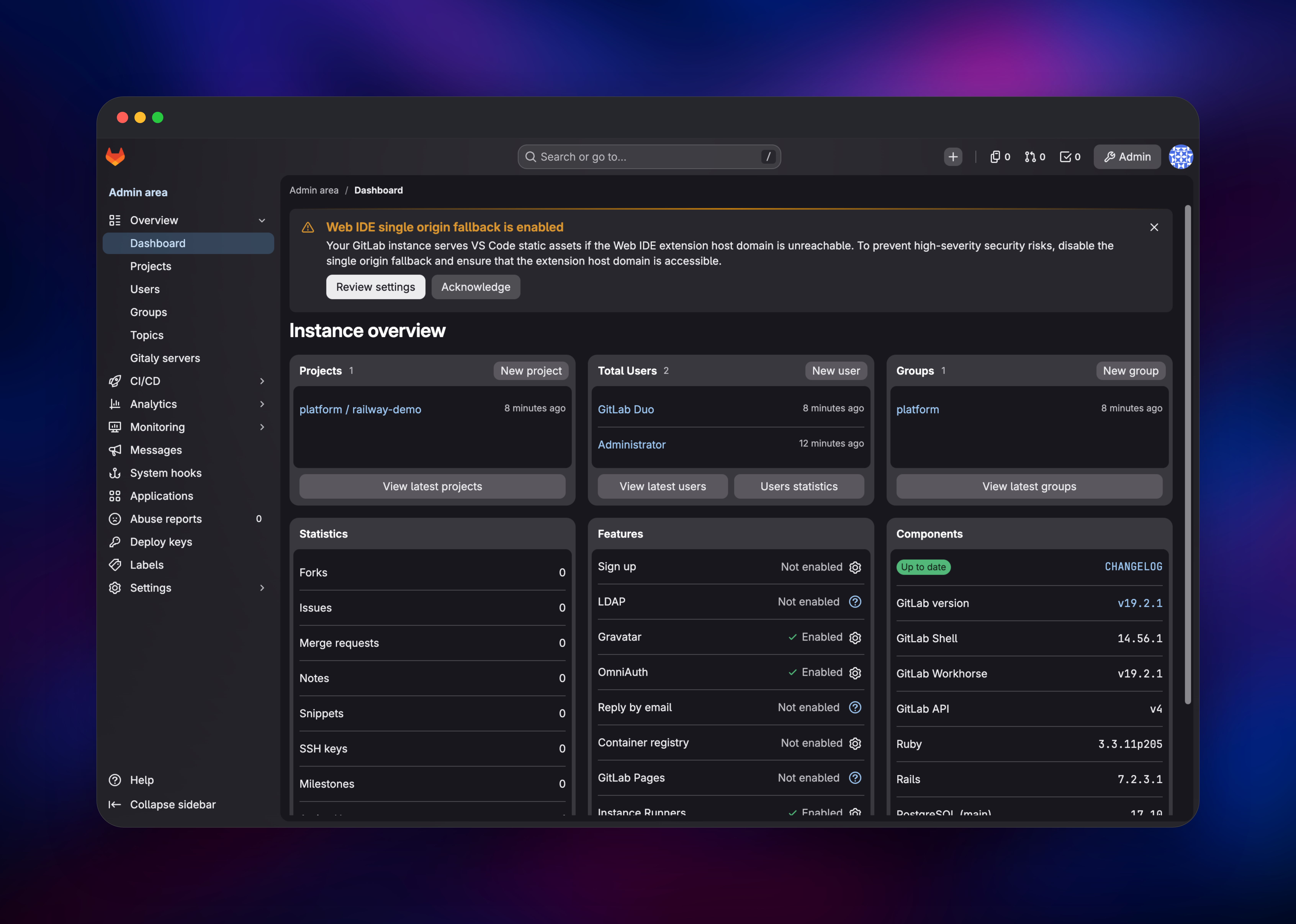Open Reply by email help icon
This screenshot has width=1296, height=924.
[x=855, y=707]
